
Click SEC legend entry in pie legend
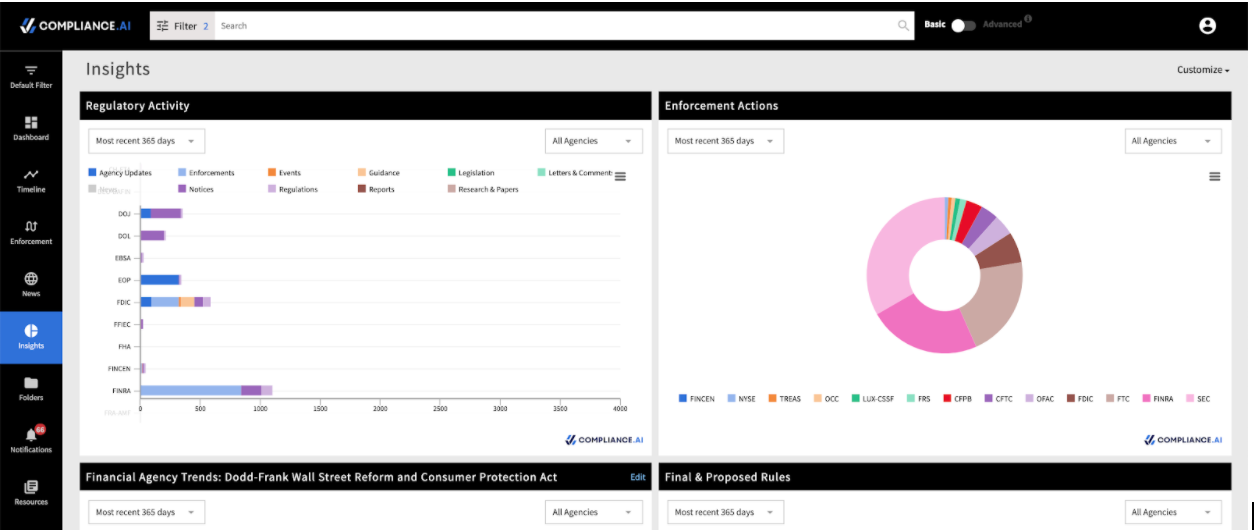[1197, 398]
